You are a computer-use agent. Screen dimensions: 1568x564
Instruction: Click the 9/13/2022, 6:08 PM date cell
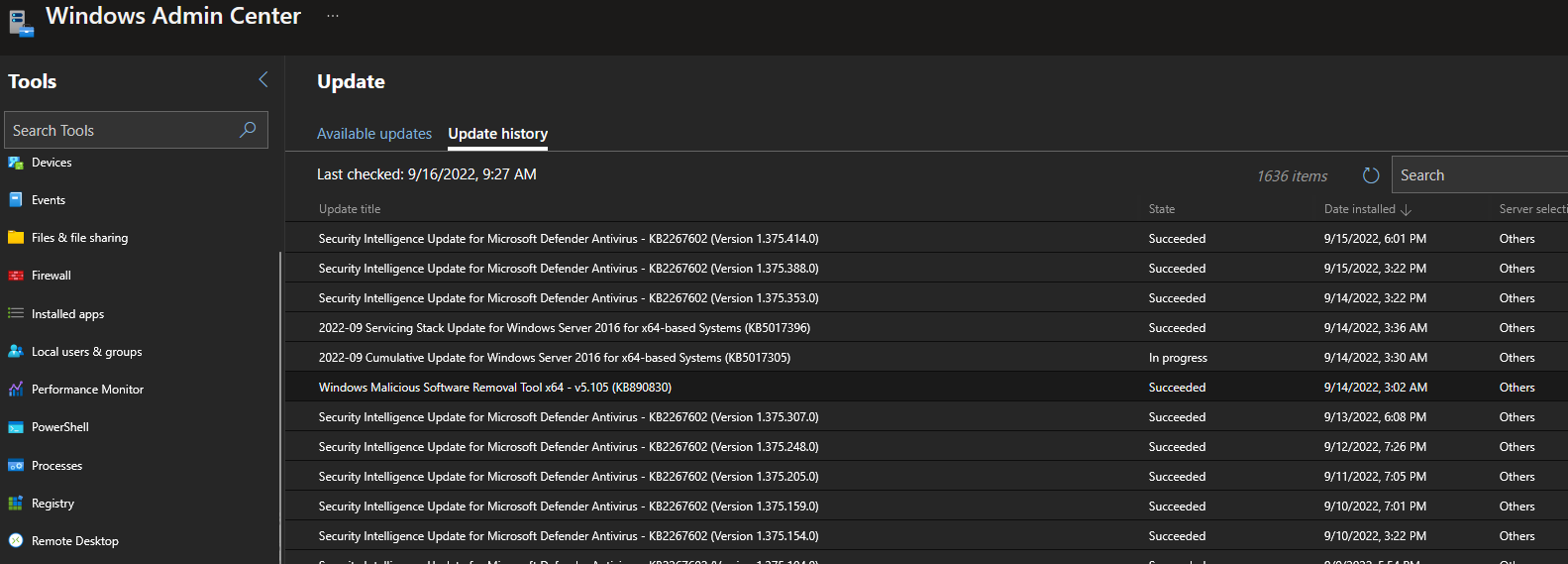[1375, 417]
